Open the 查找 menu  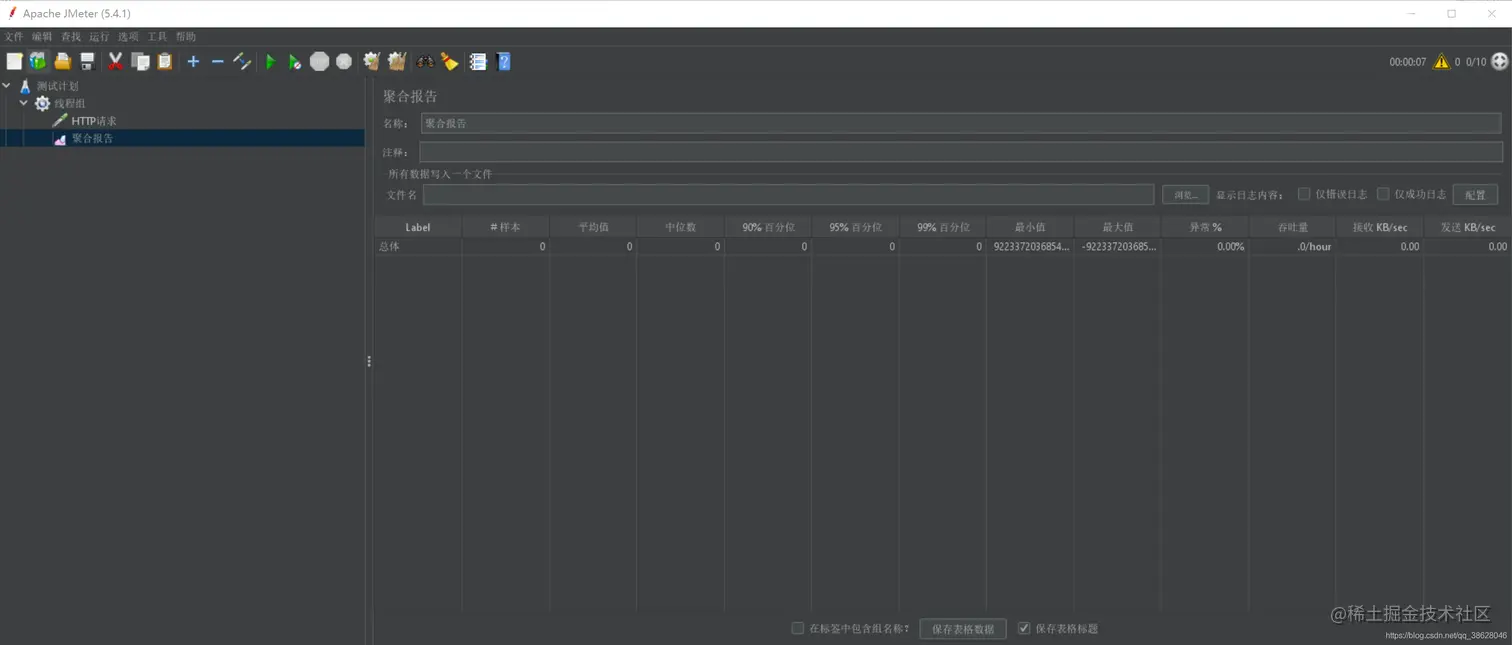pos(70,37)
